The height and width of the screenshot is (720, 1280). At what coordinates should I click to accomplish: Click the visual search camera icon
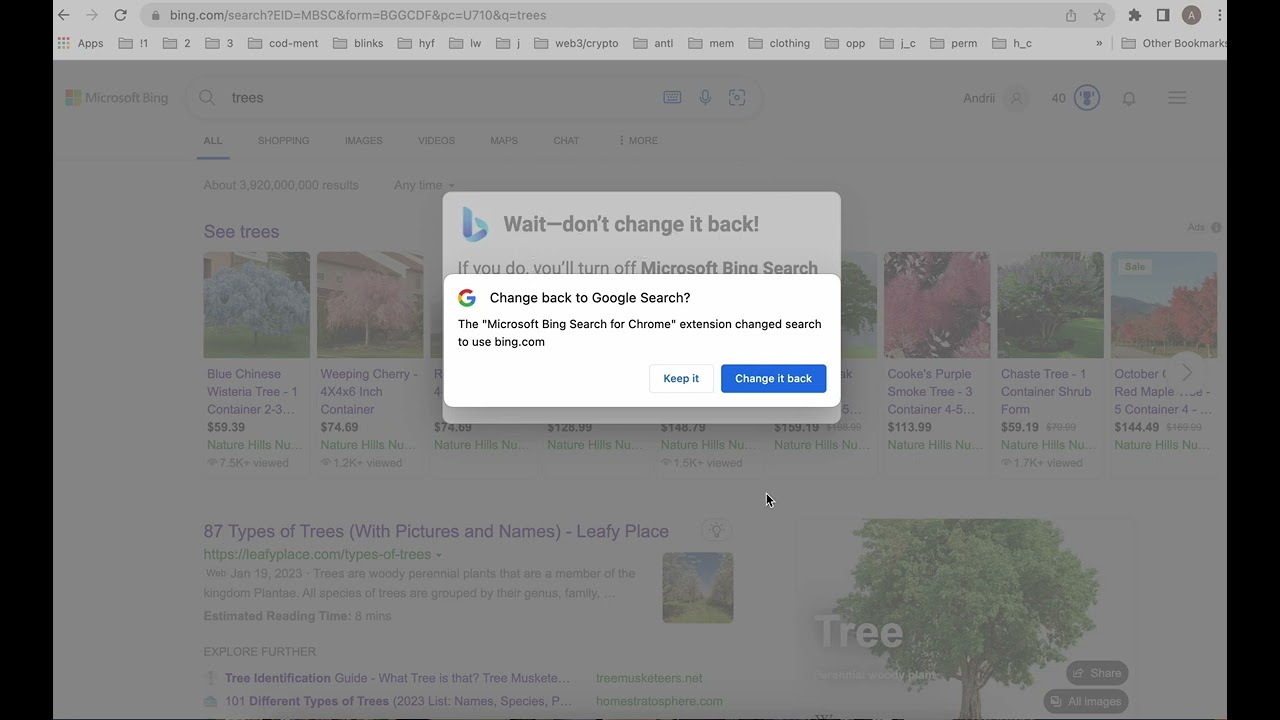737,98
